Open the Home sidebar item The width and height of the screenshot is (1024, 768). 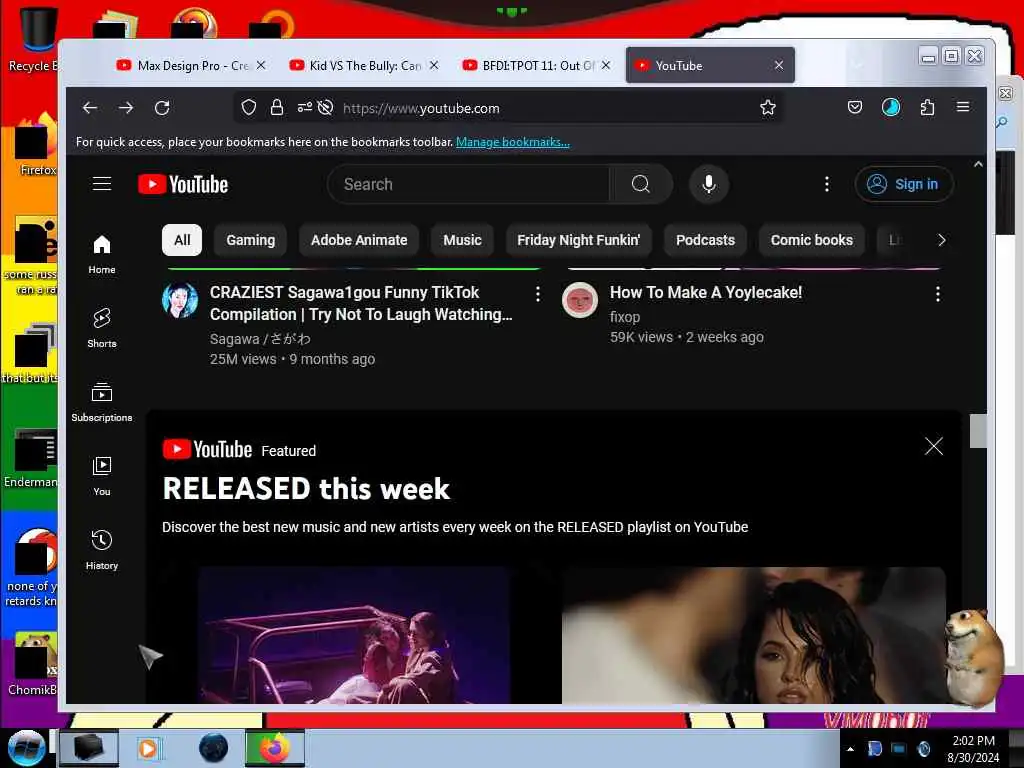(x=102, y=254)
